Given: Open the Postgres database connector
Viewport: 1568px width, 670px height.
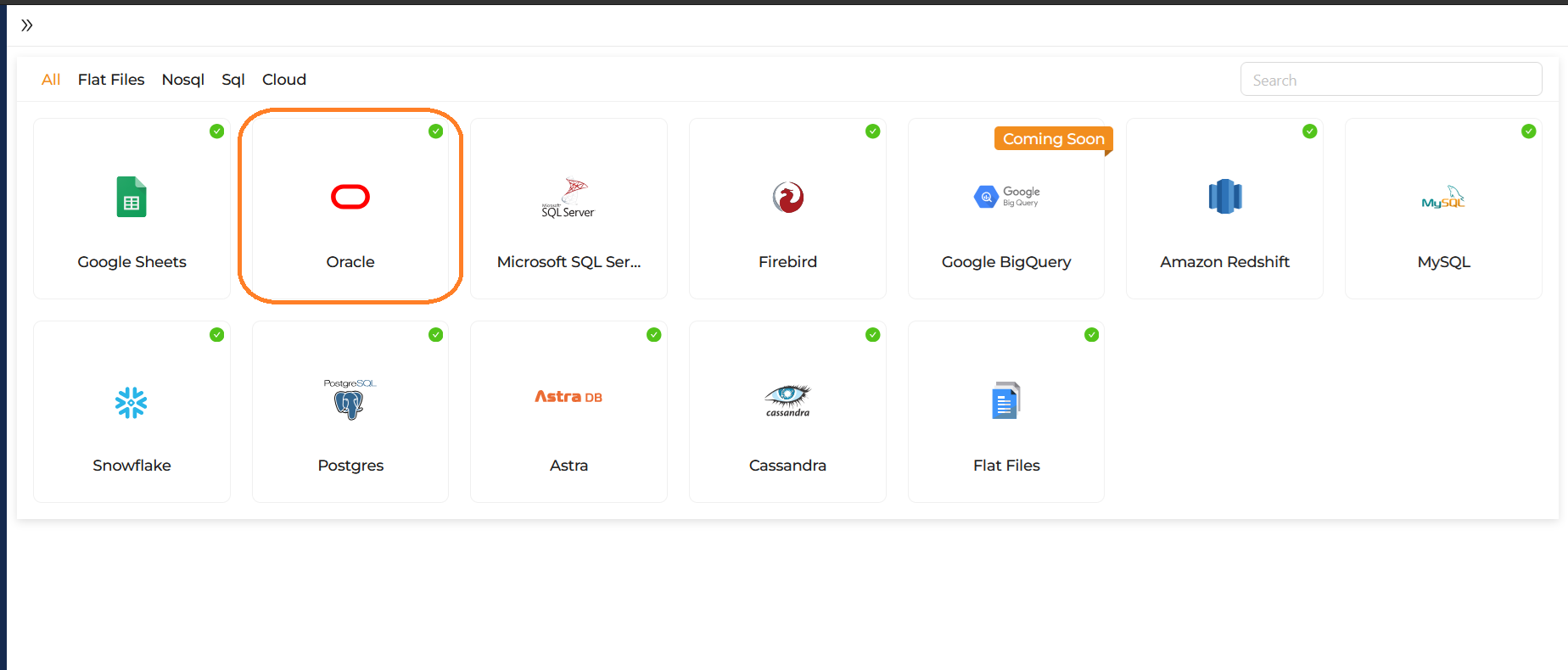Looking at the screenshot, I should (x=350, y=400).
